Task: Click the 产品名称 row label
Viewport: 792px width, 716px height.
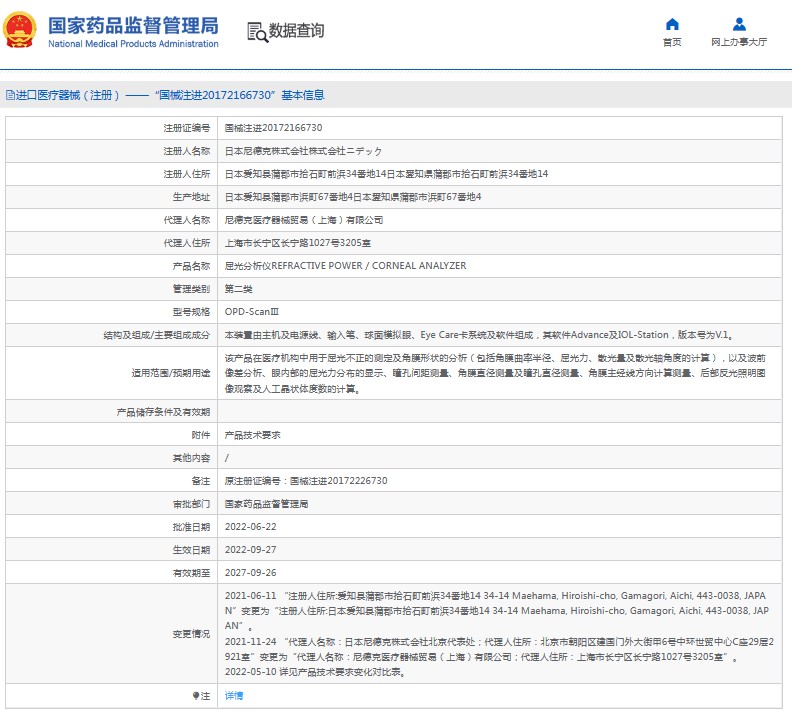Action: coord(191,266)
